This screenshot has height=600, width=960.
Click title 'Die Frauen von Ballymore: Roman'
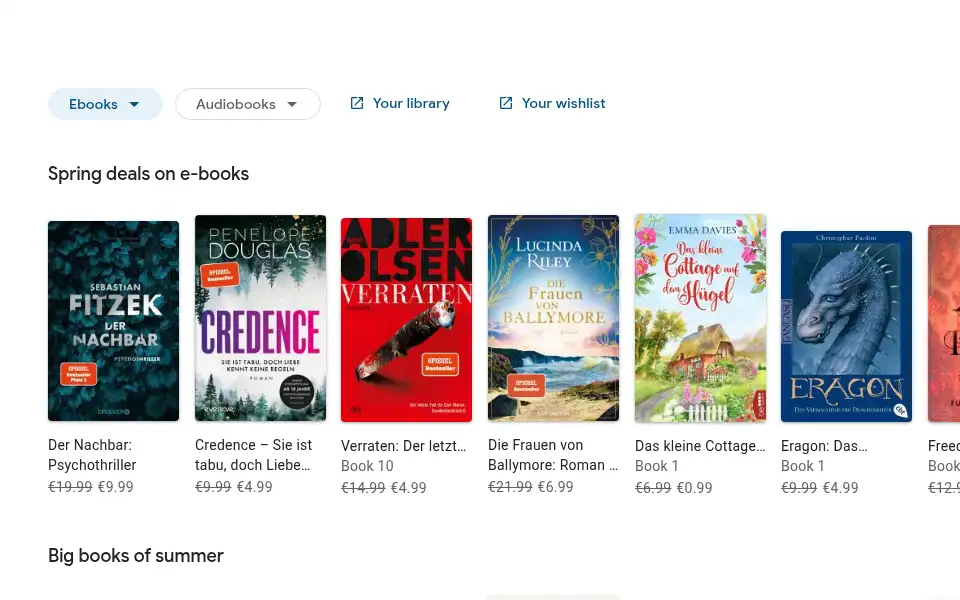tap(553, 455)
